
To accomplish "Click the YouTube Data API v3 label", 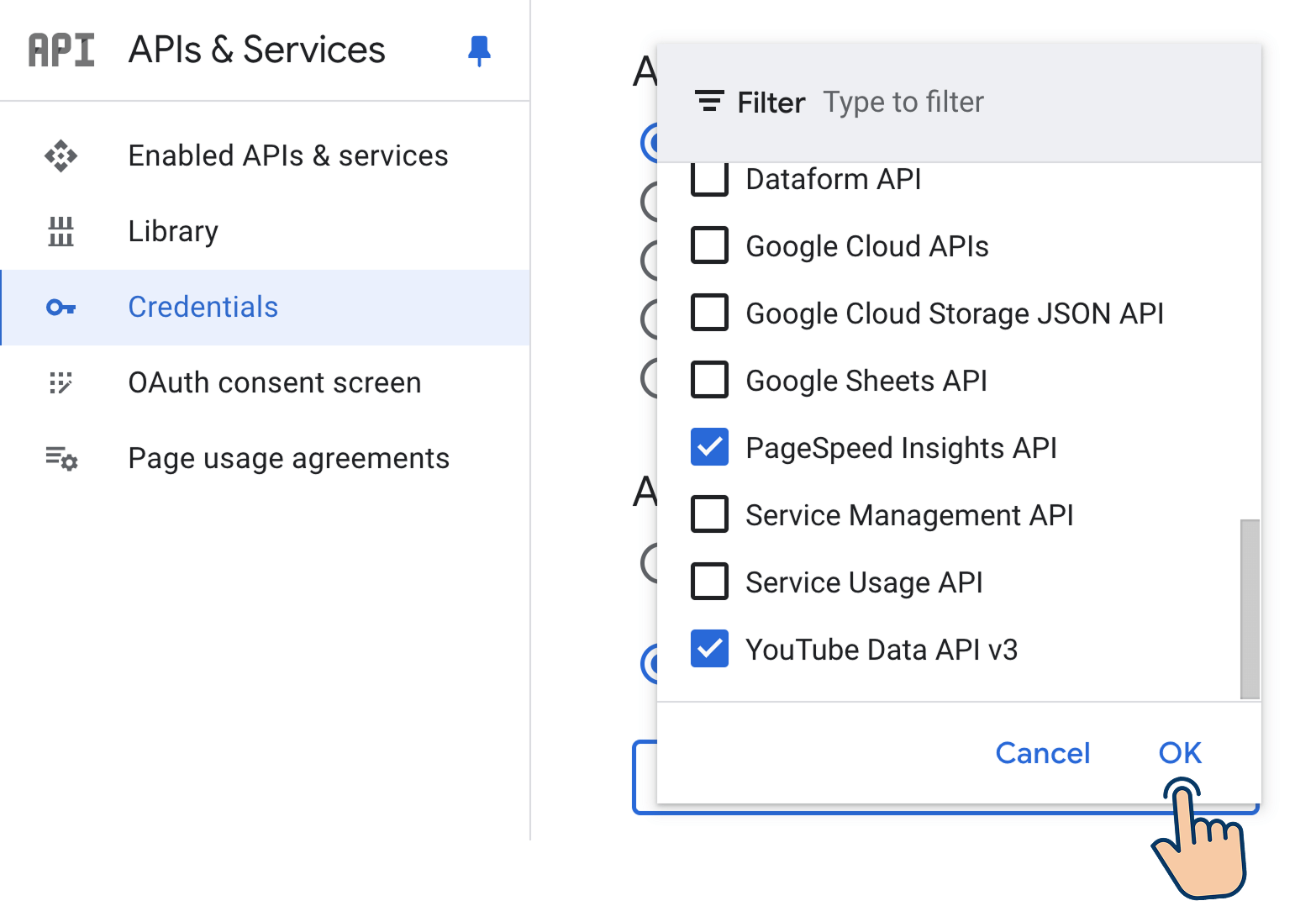I will point(882,650).
